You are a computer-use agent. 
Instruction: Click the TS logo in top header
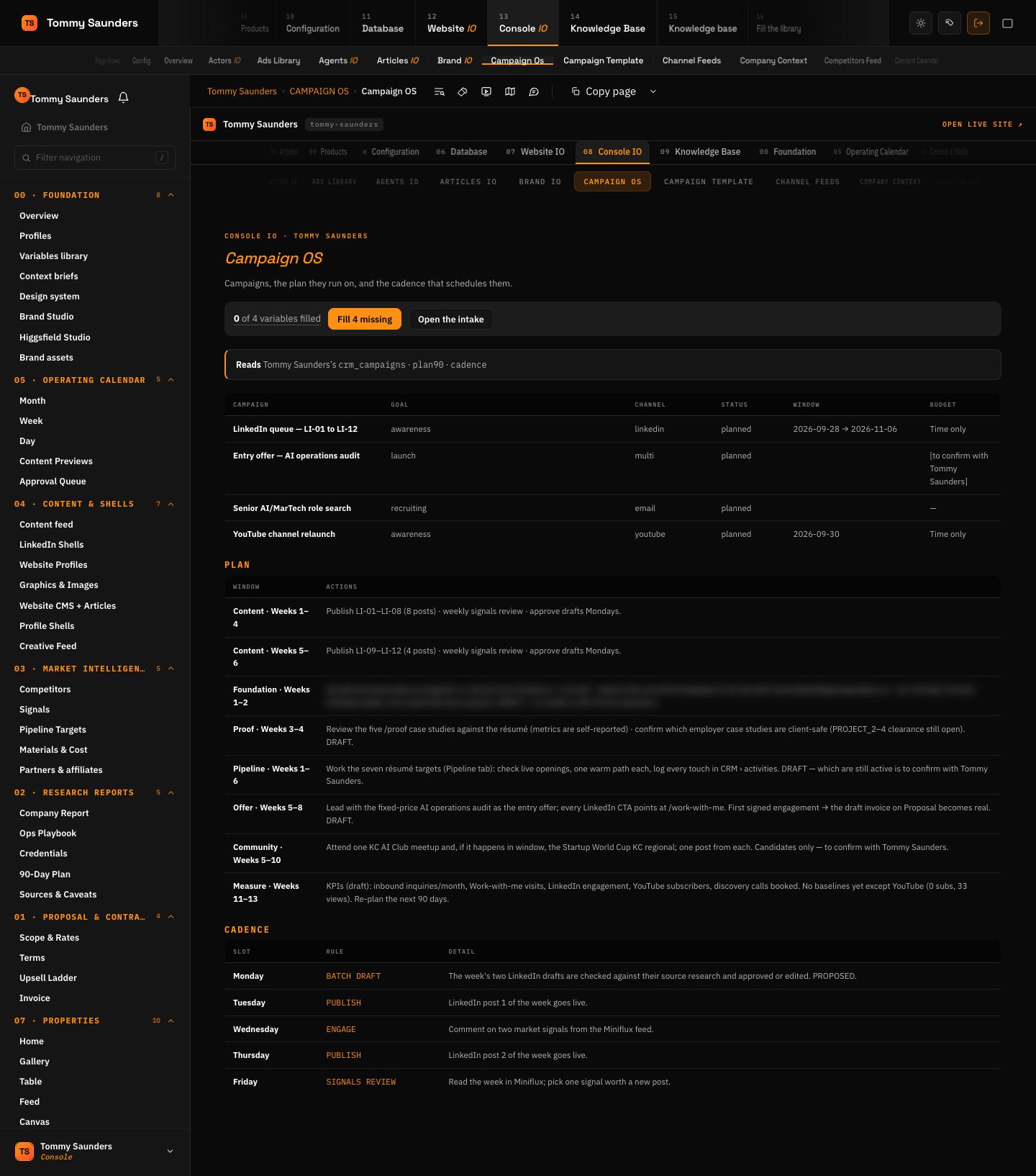point(29,23)
